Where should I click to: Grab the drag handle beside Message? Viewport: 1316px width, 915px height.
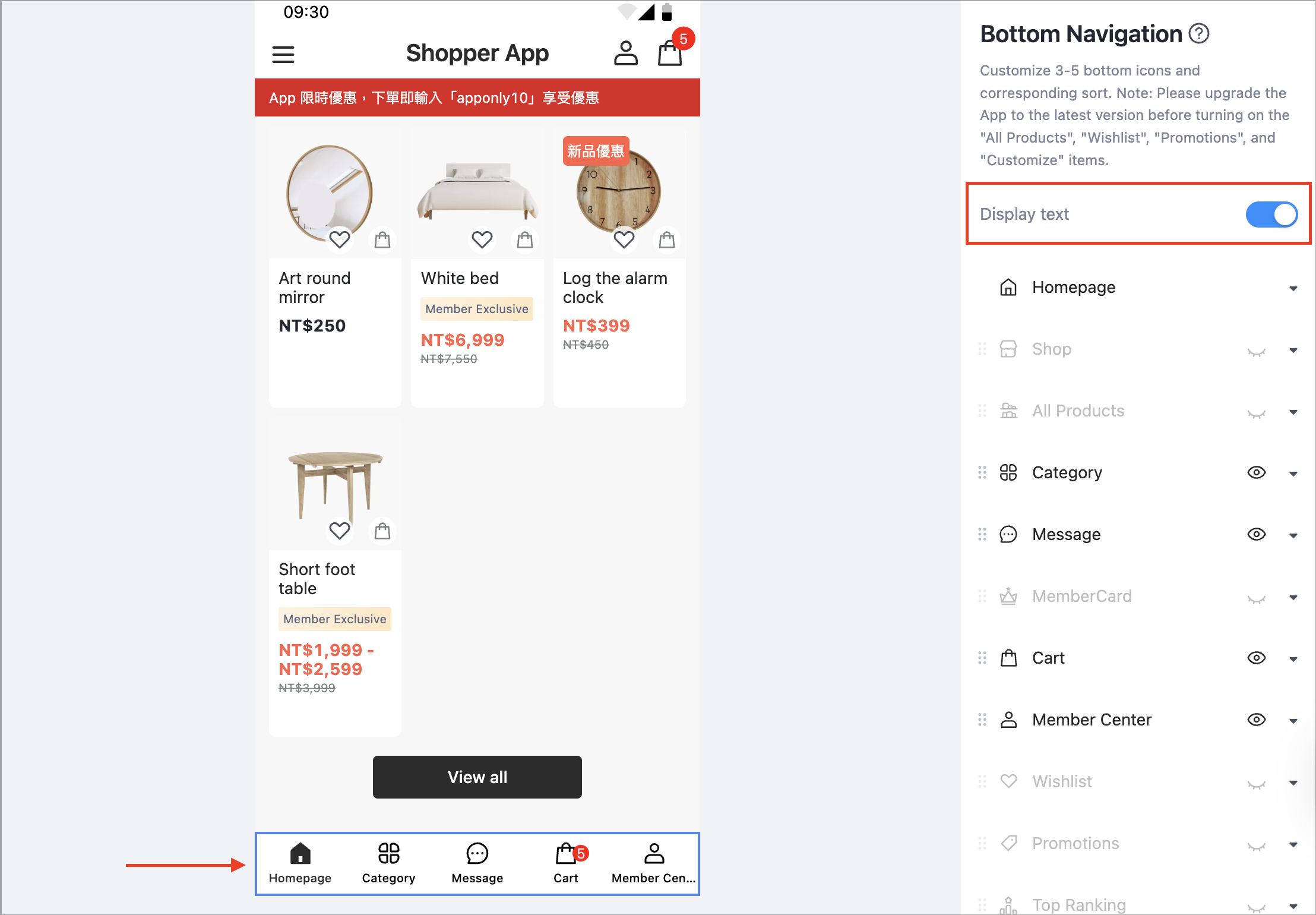pyautogui.click(x=982, y=535)
